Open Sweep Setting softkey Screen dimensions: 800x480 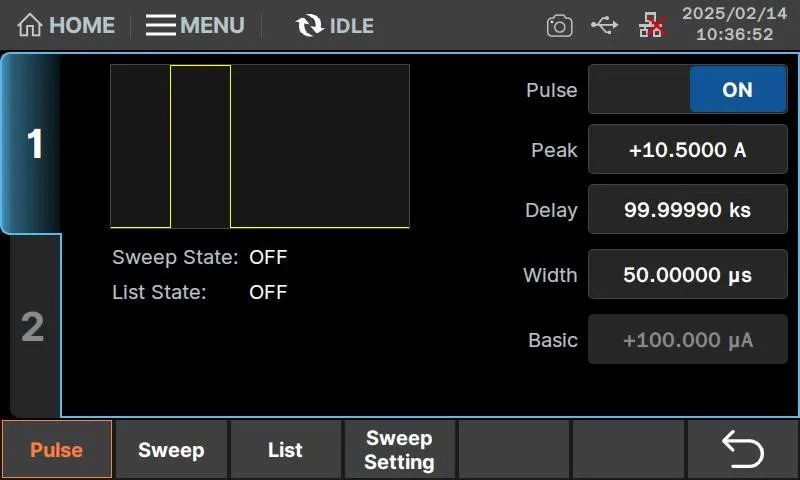(399, 450)
